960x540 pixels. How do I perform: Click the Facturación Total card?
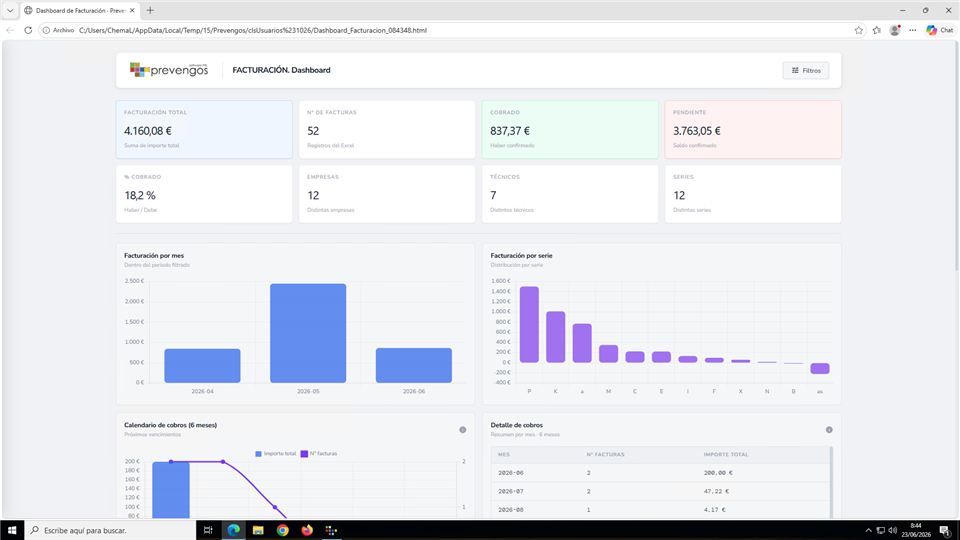click(204, 129)
